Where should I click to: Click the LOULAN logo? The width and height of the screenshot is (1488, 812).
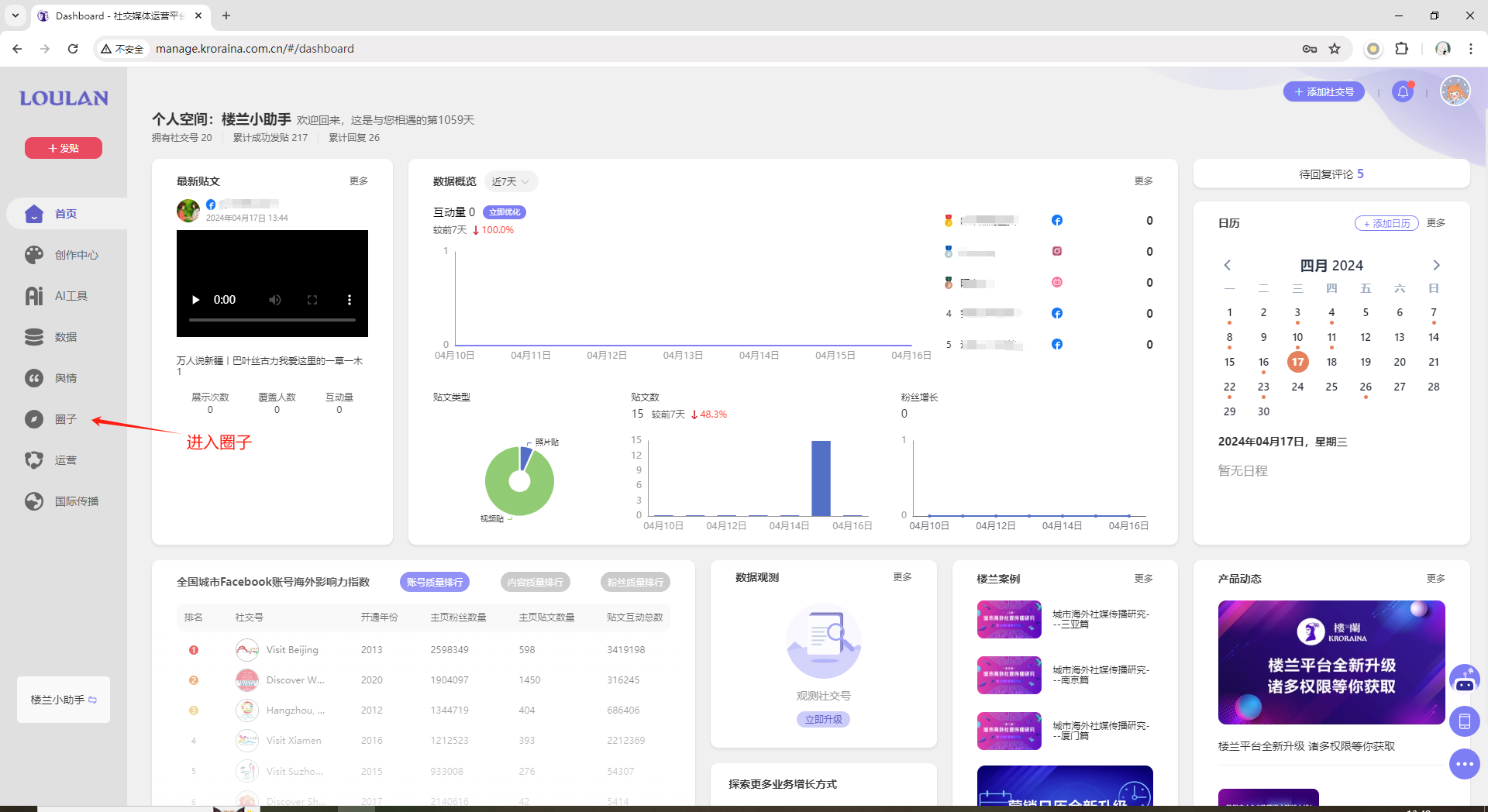[64, 98]
